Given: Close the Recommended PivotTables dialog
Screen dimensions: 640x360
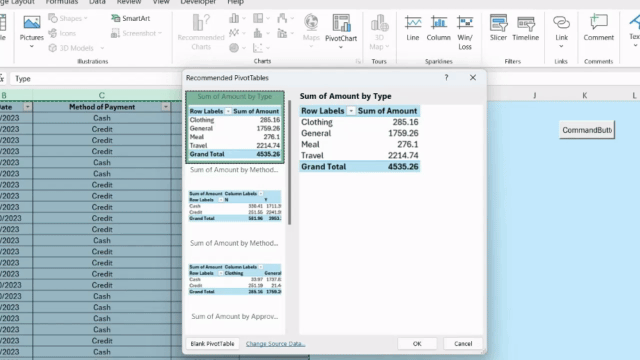Looking at the screenshot, I should pos(473,78).
